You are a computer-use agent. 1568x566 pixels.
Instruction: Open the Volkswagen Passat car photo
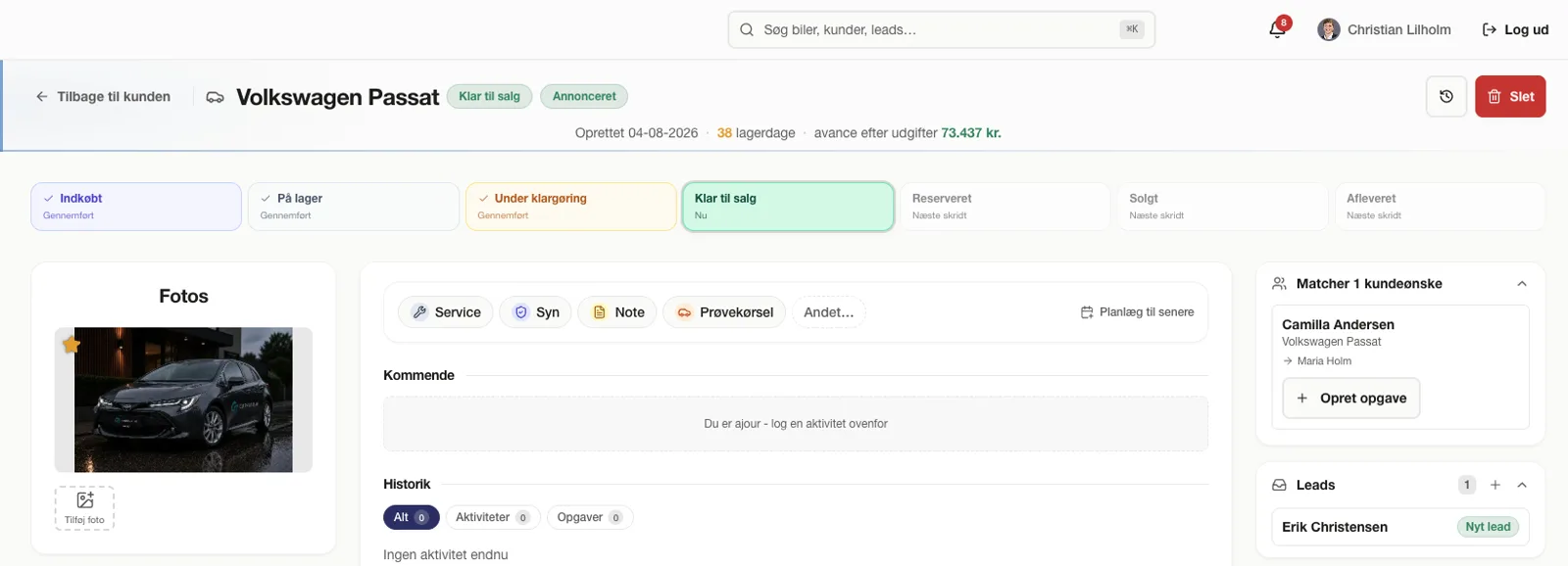point(183,400)
